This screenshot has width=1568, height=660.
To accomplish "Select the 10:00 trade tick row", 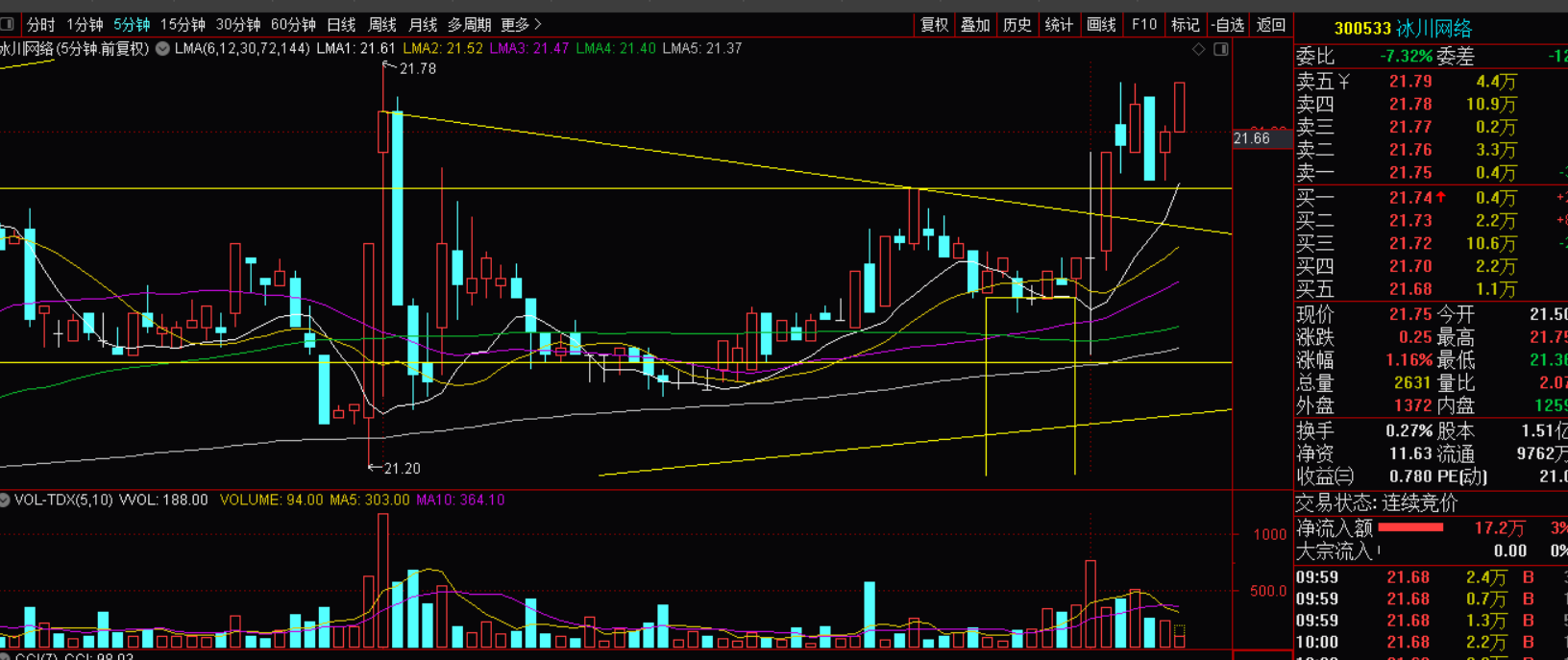I will click(1432, 643).
